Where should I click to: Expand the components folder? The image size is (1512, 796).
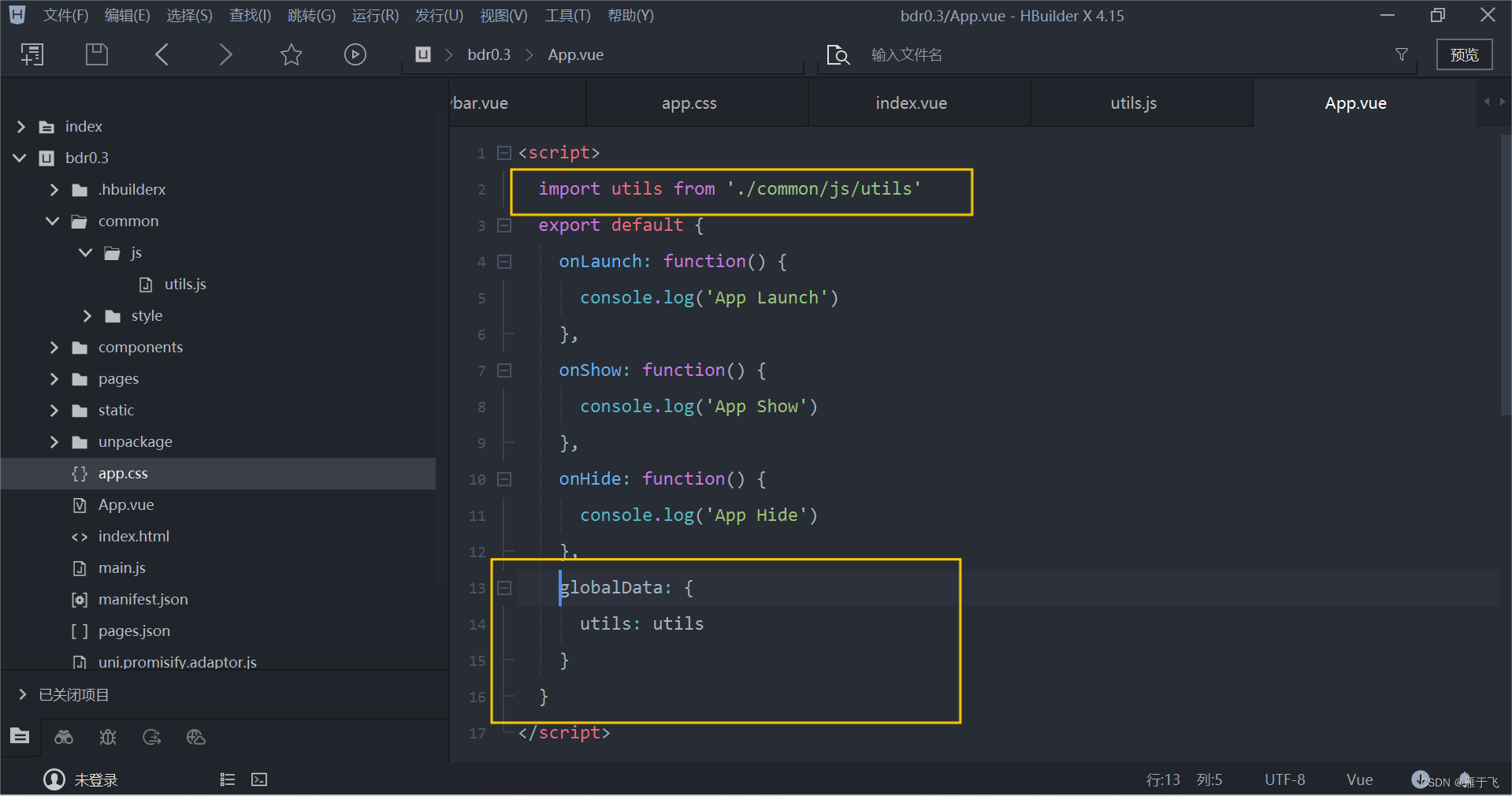click(54, 348)
